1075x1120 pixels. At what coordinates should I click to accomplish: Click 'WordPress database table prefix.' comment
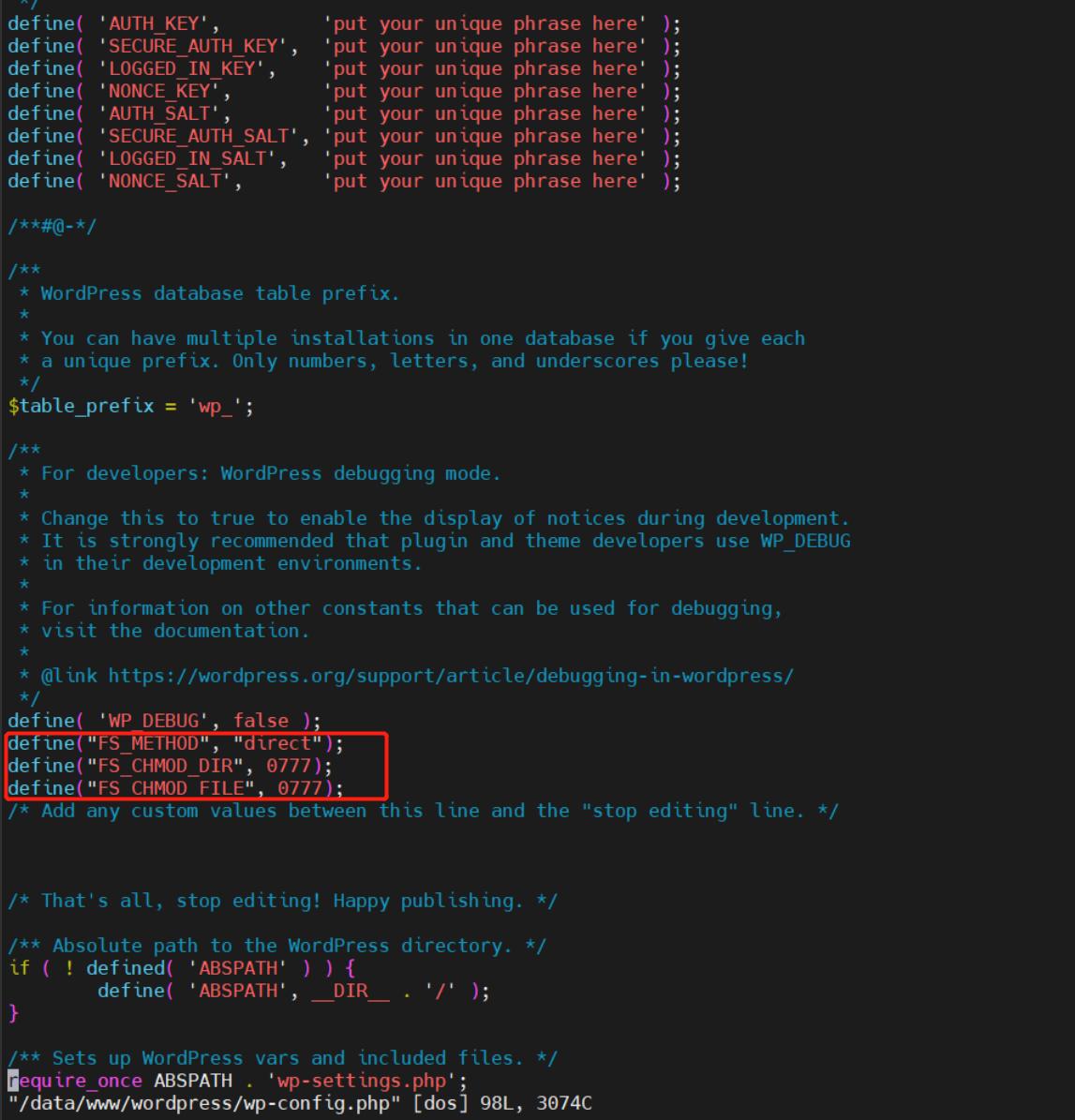220,293
